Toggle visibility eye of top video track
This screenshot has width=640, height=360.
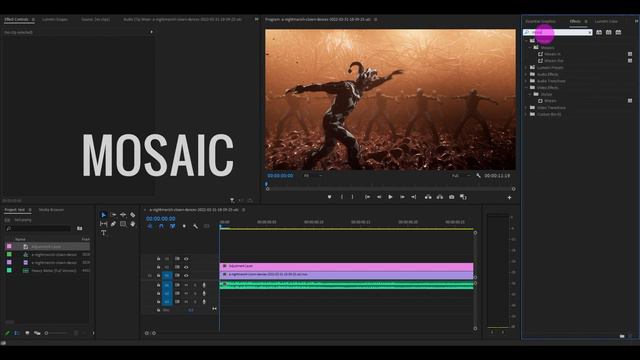[x=186, y=259]
